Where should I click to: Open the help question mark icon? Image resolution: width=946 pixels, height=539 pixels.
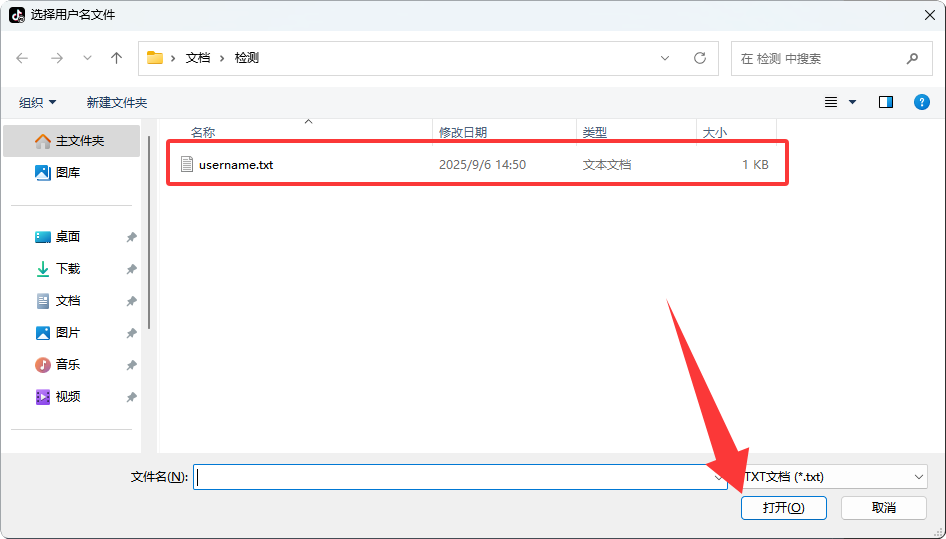coord(922,102)
